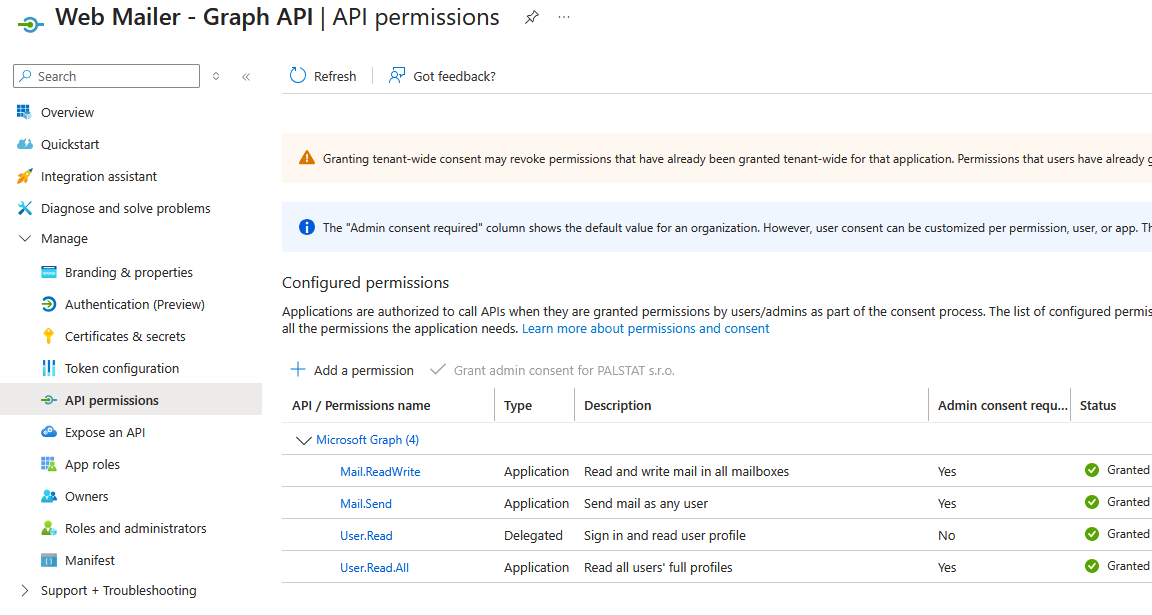Expand Support + Troubleshooting section
The height and width of the screenshot is (615, 1152).
coord(118,591)
